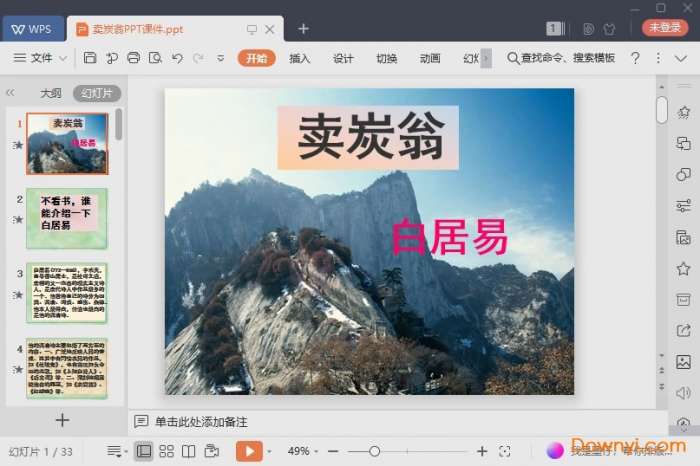This screenshot has height=466, width=700.
Task: Add a new slide with plus button
Action: pyautogui.click(x=62, y=420)
